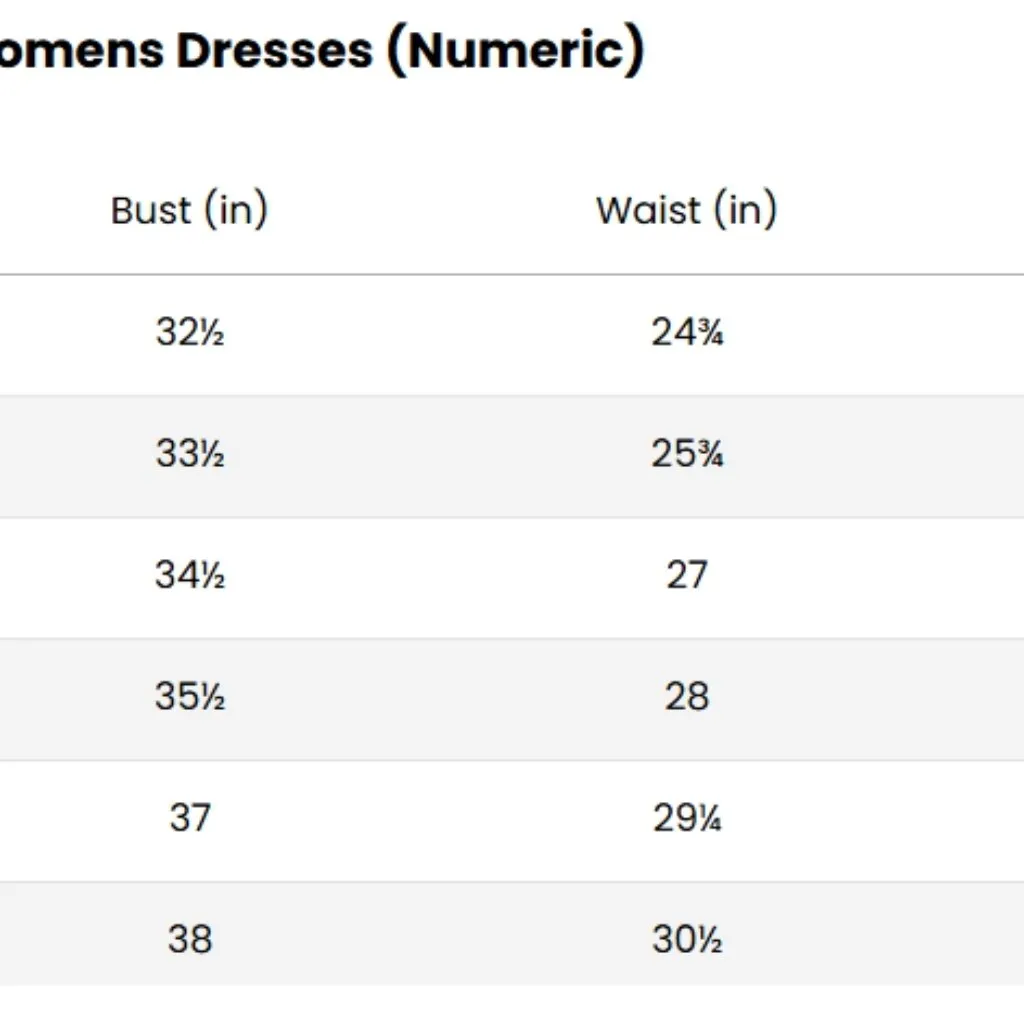Screen dimensions: 1024x1024
Task: Select the waist value 28
Action: pyautogui.click(x=687, y=697)
